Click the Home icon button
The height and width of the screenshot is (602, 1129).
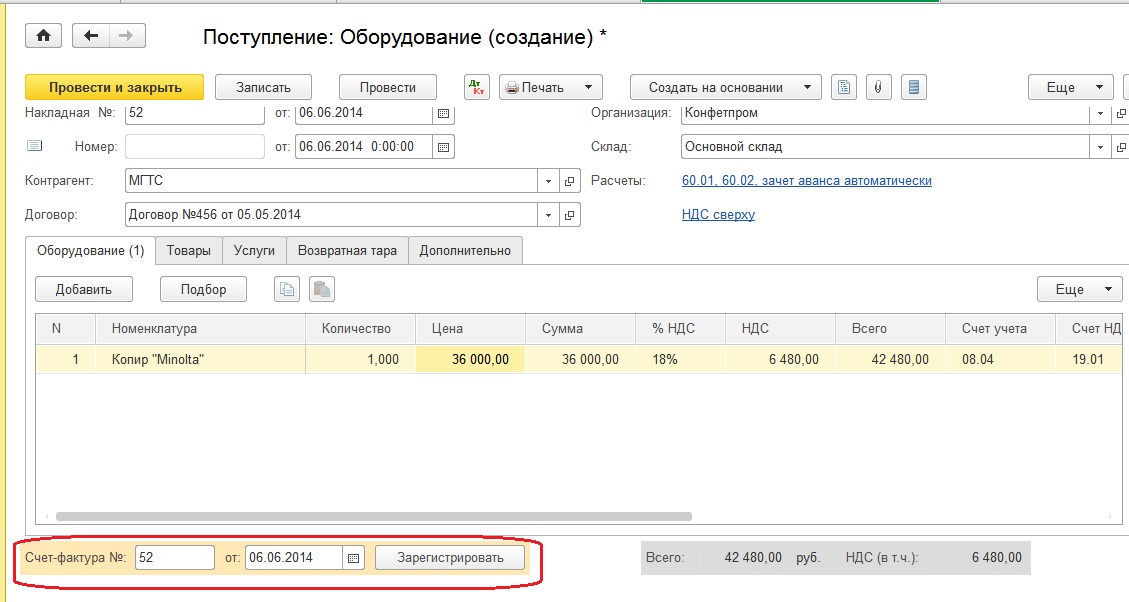(x=43, y=36)
